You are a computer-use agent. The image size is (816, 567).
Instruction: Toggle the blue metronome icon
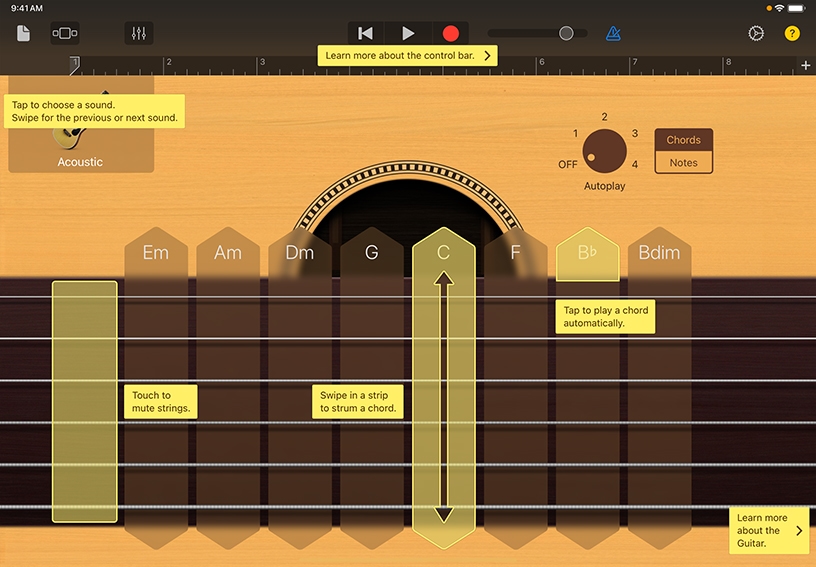click(x=613, y=33)
